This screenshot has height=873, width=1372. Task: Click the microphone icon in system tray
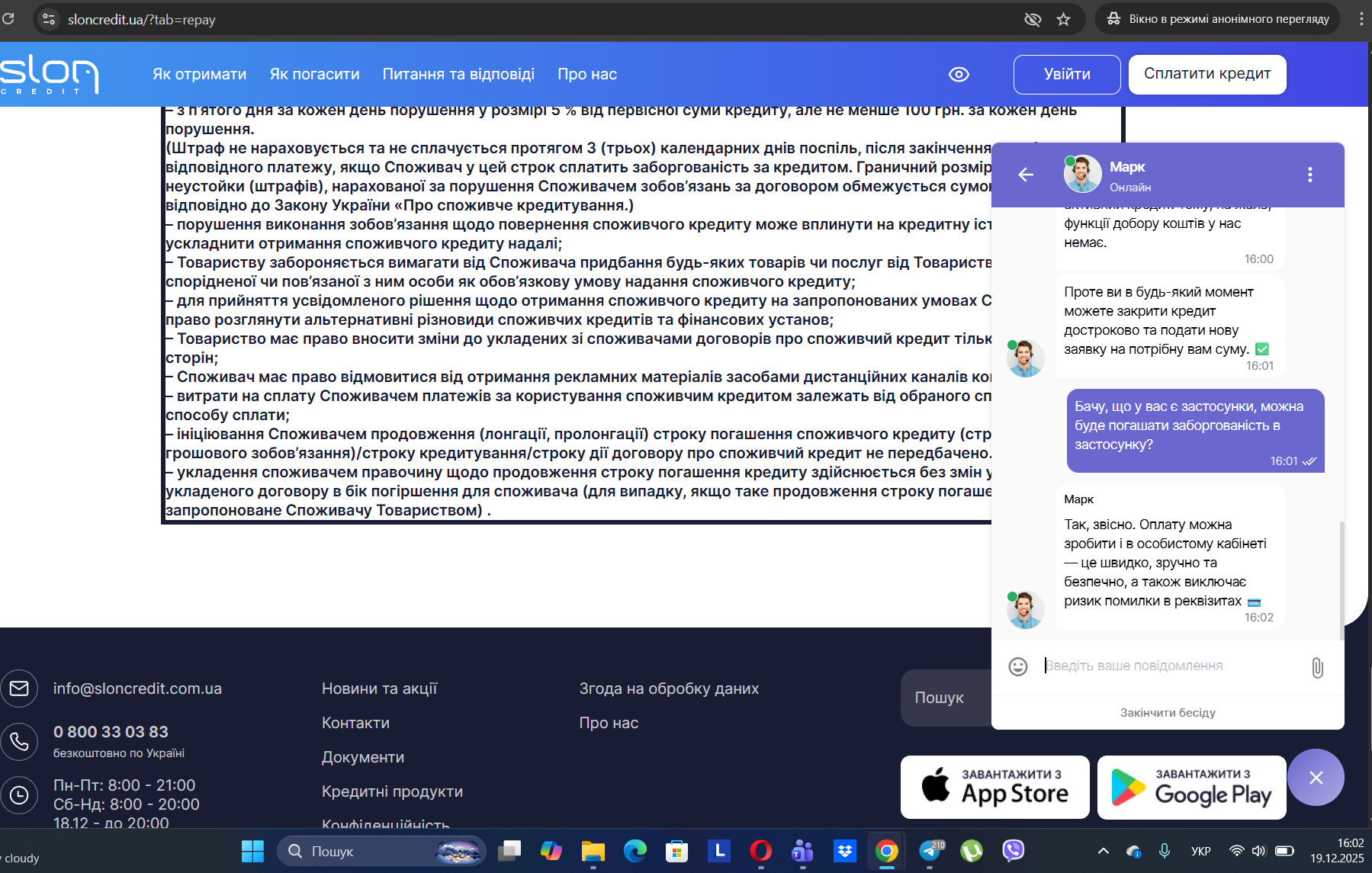click(x=1165, y=851)
